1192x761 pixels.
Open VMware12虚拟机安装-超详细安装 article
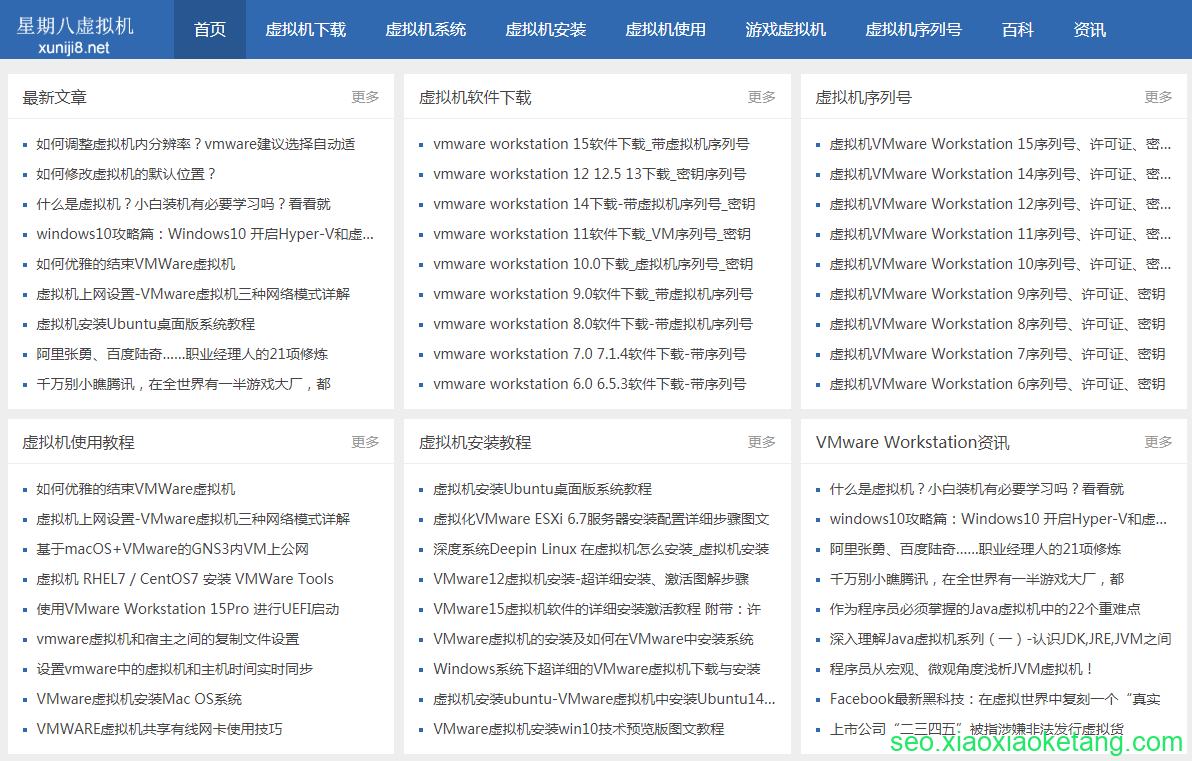(591, 579)
